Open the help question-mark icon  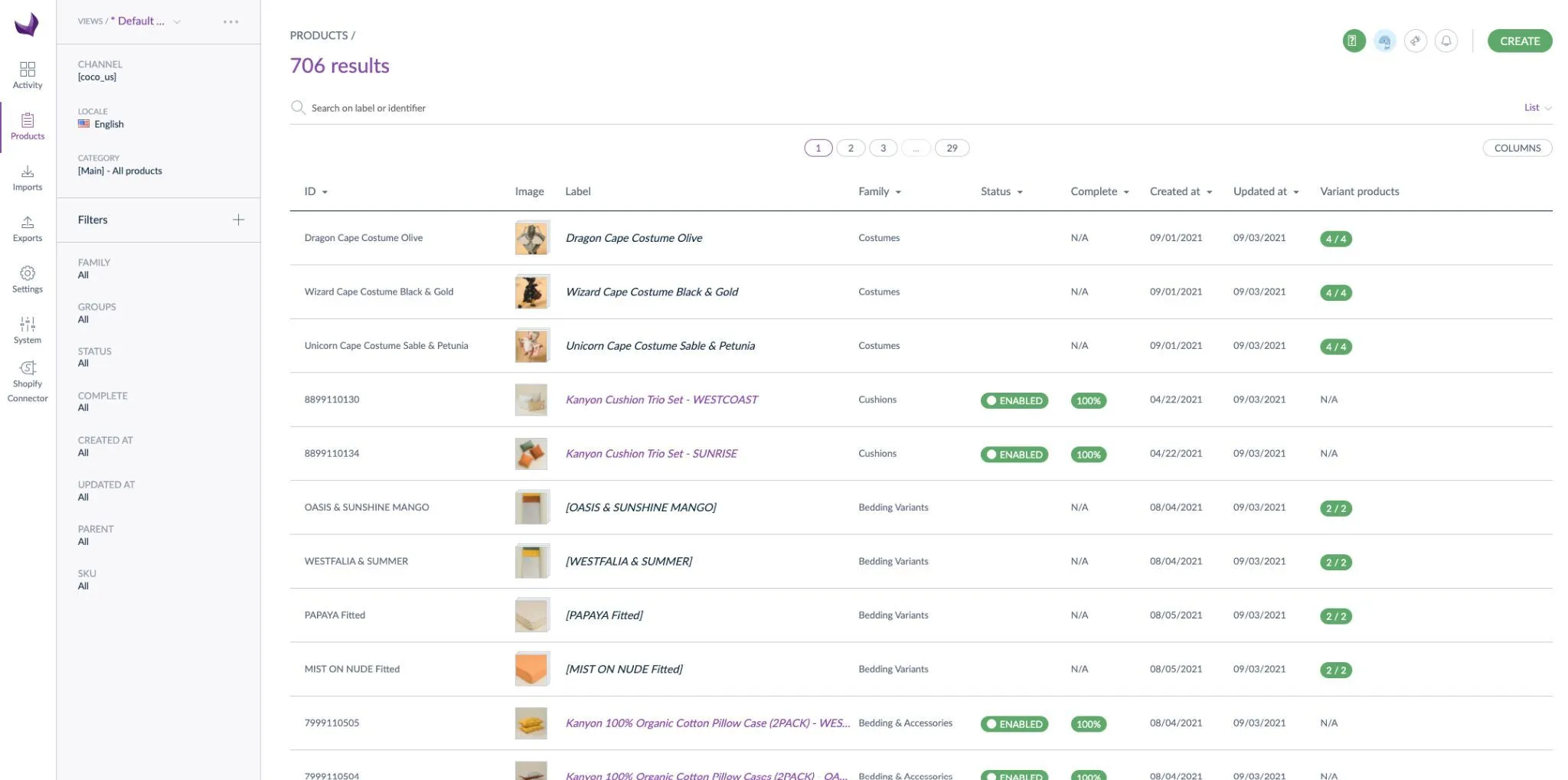pyautogui.click(x=1353, y=41)
